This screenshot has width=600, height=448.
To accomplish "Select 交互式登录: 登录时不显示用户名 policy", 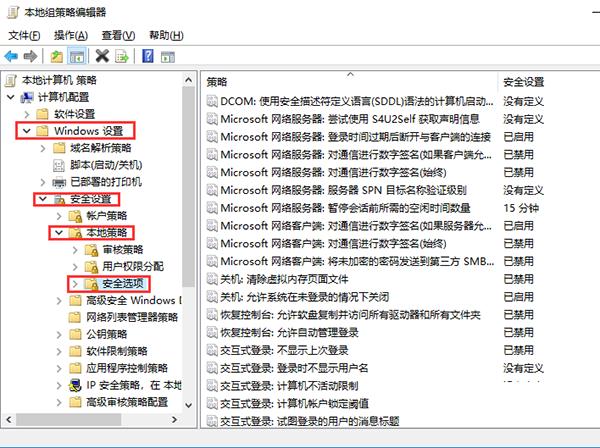I will (294, 368).
